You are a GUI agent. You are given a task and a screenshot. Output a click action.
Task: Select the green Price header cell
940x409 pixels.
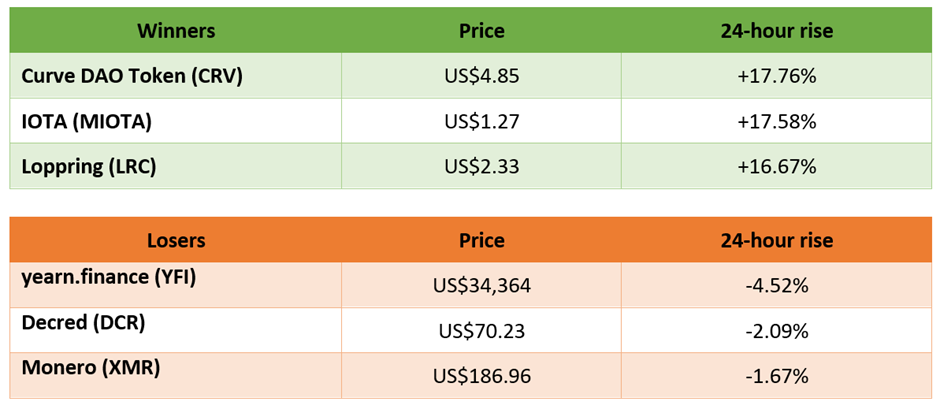coord(481,31)
